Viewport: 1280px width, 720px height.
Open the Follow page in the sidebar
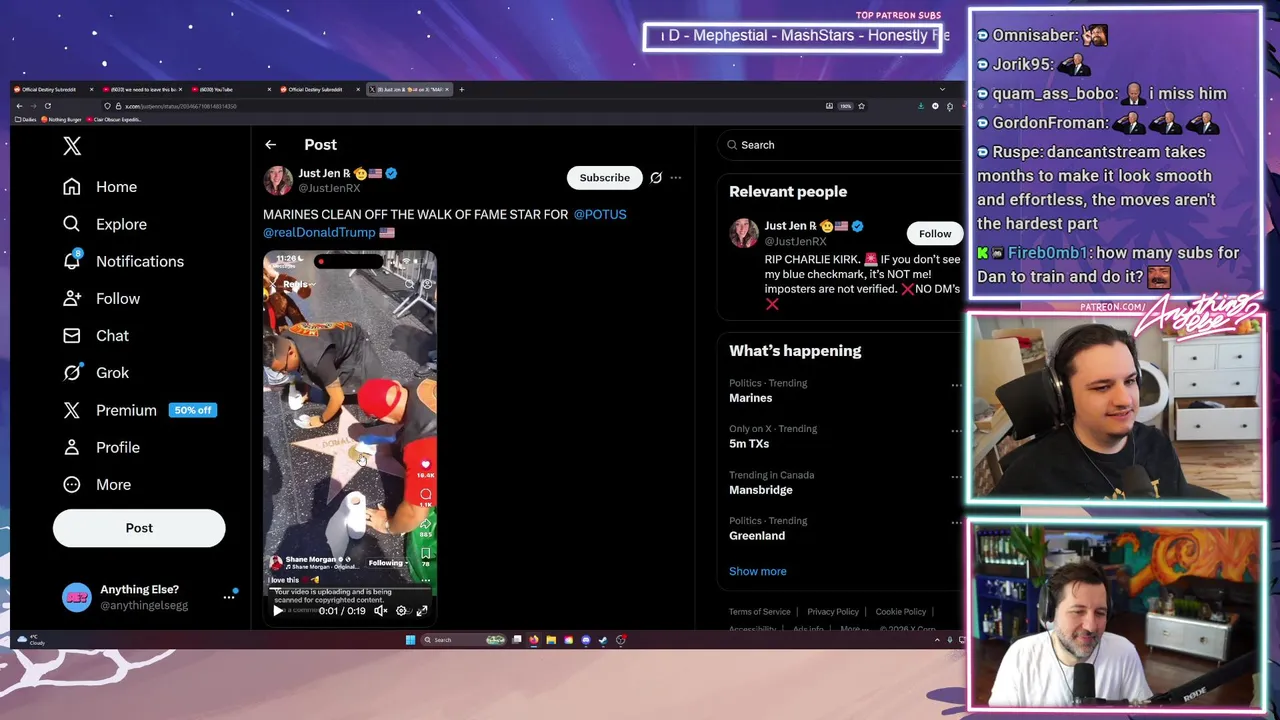(101, 298)
